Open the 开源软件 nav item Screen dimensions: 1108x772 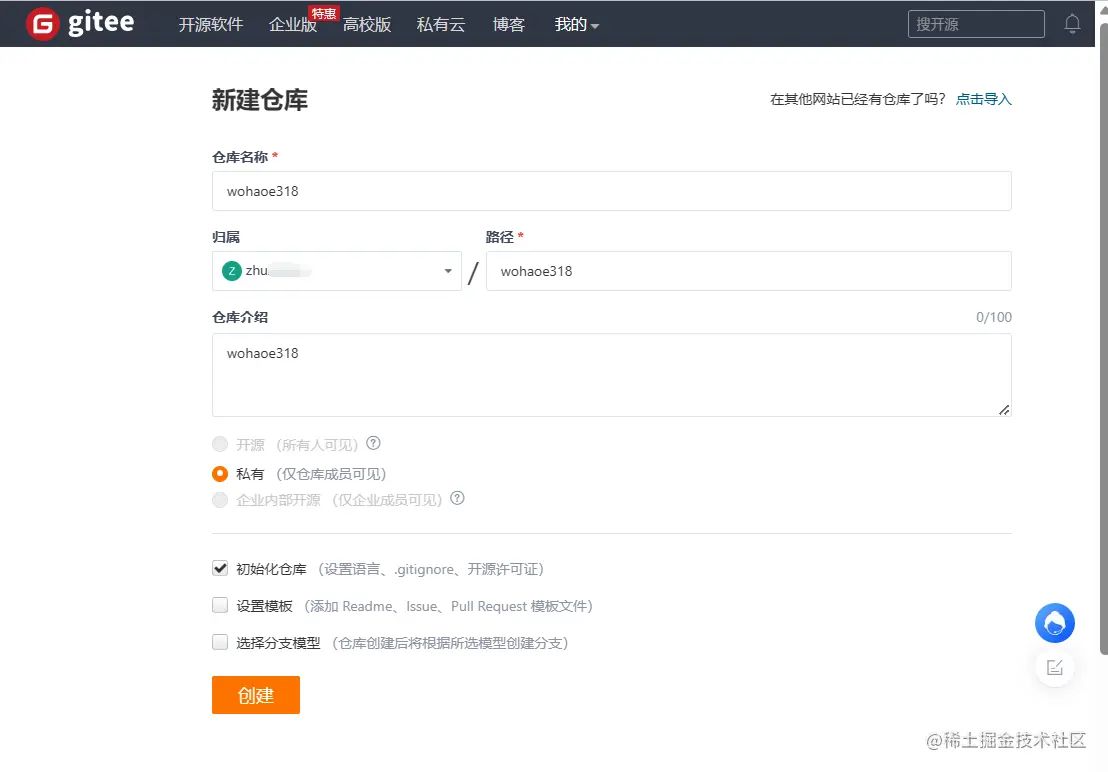pyautogui.click(x=211, y=25)
